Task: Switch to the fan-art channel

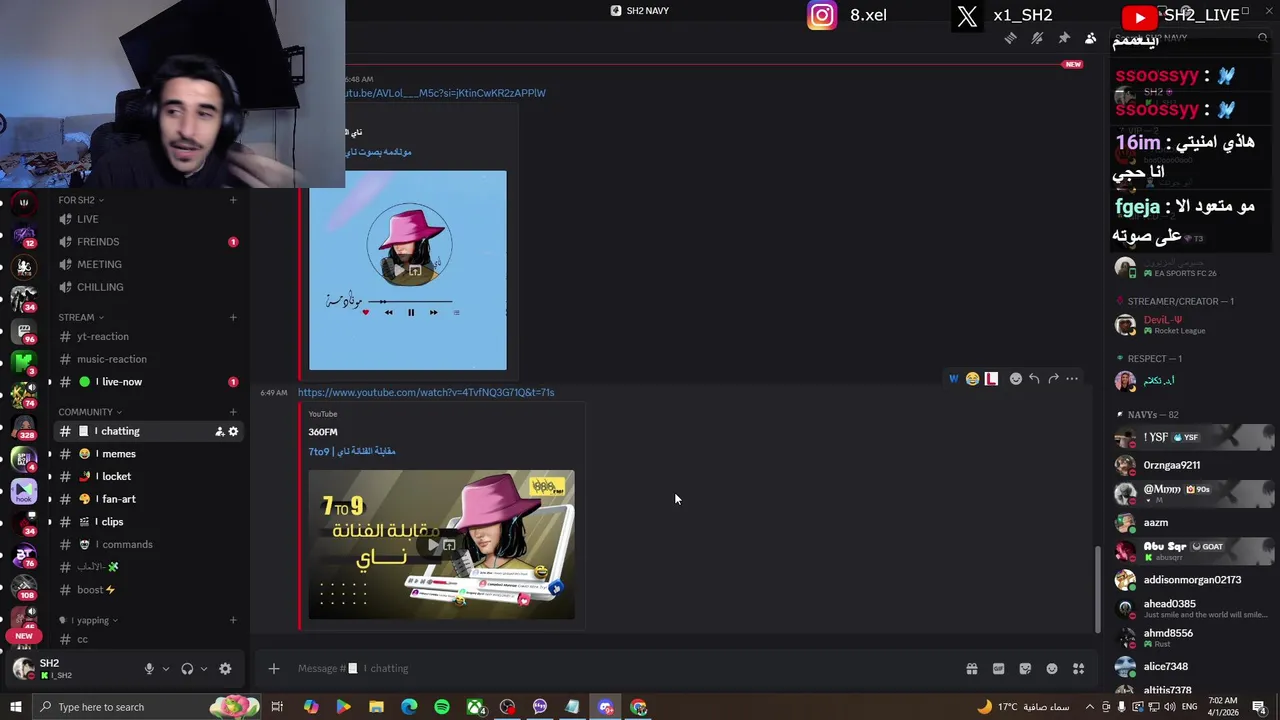Action: point(148,499)
